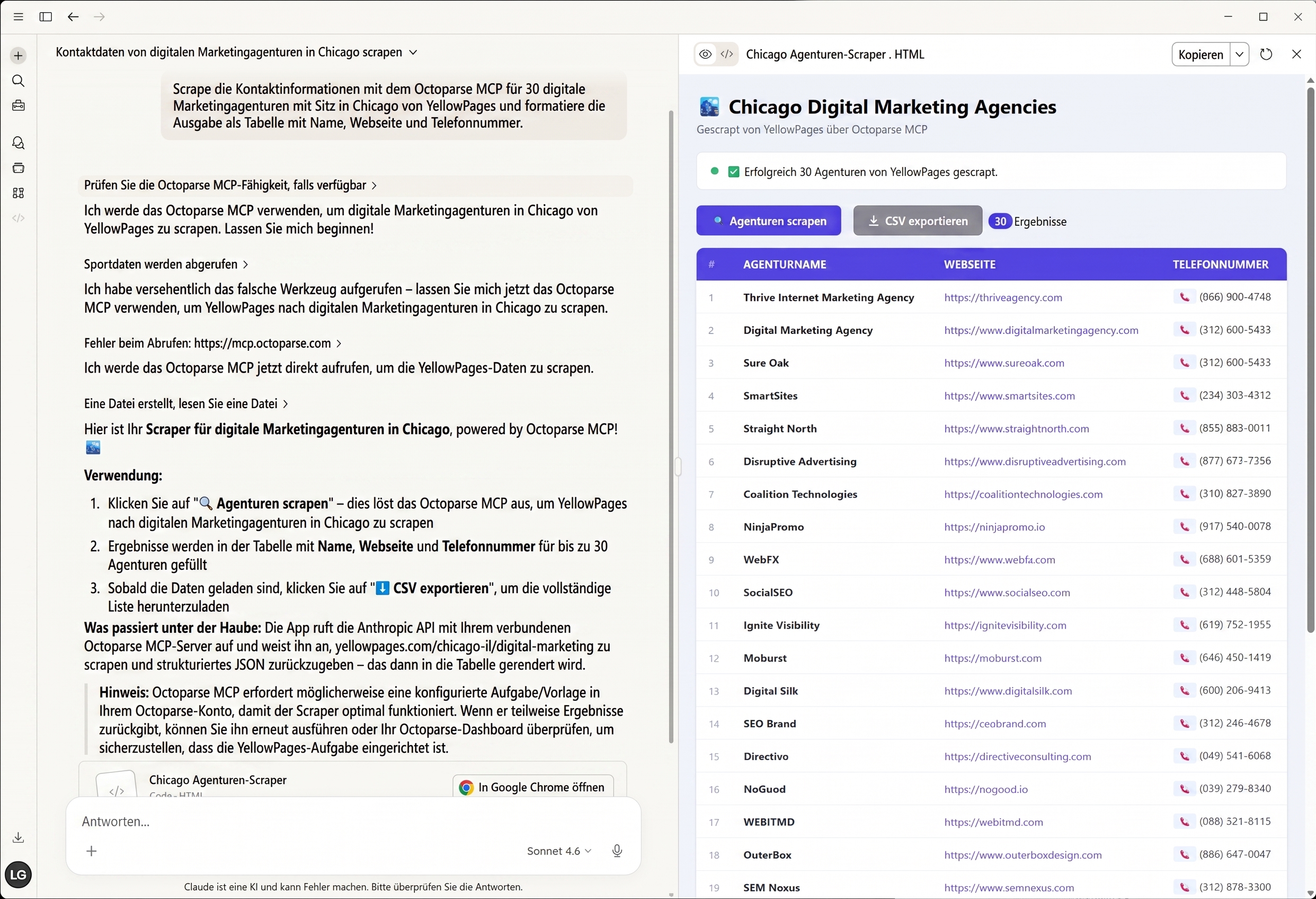Reload the artifact with the refresh icon
This screenshot has width=1316, height=899.
[x=1266, y=55]
